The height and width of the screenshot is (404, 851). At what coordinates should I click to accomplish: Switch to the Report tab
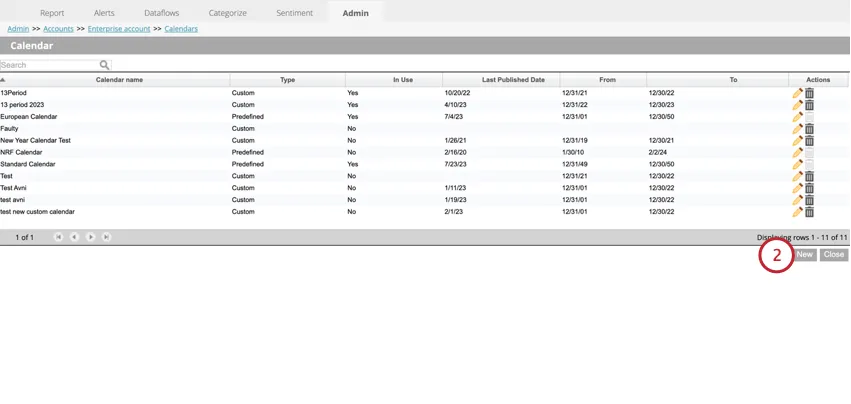tap(52, 13)
